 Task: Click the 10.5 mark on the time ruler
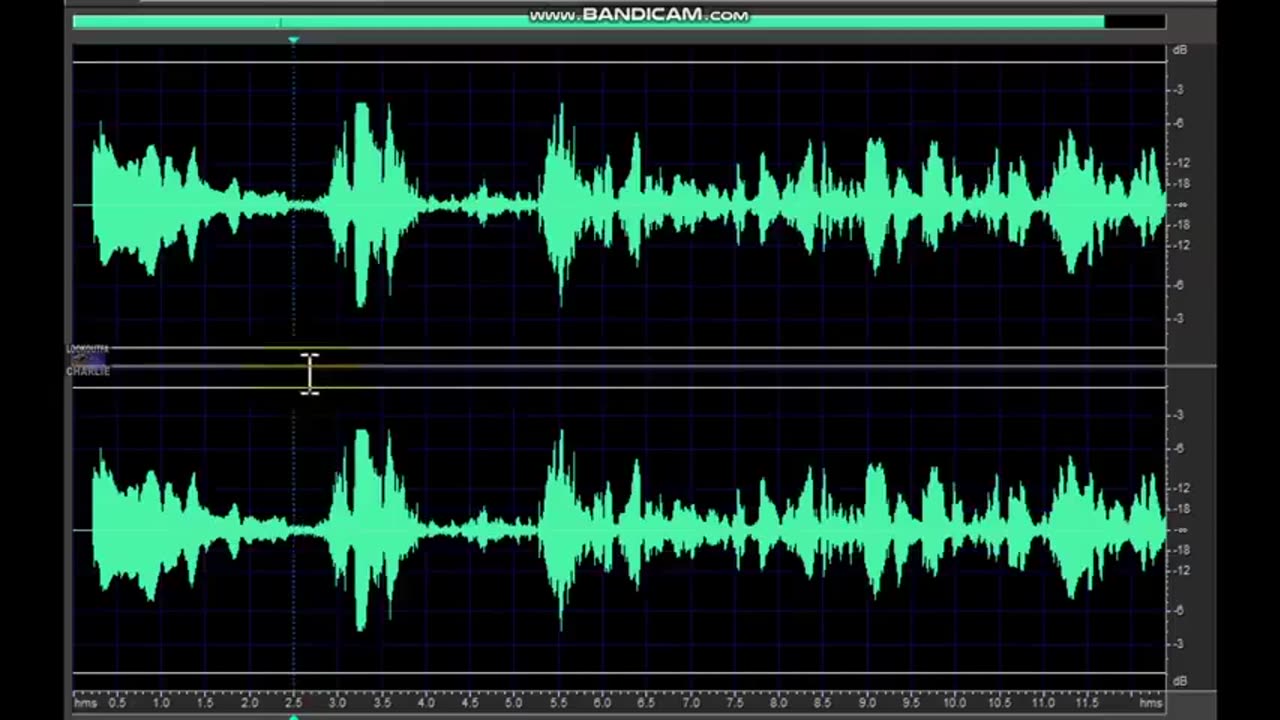click(x=998, y=703)
